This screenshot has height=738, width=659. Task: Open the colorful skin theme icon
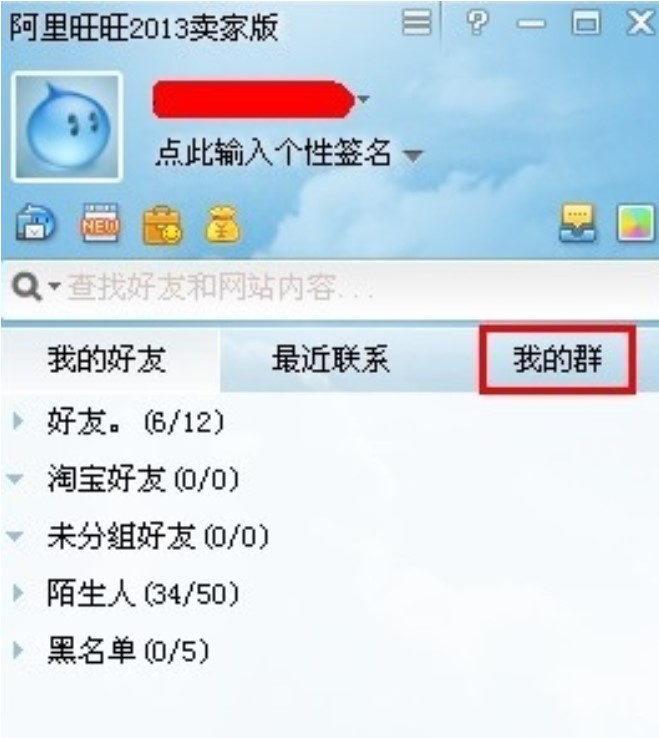[635, 223]
